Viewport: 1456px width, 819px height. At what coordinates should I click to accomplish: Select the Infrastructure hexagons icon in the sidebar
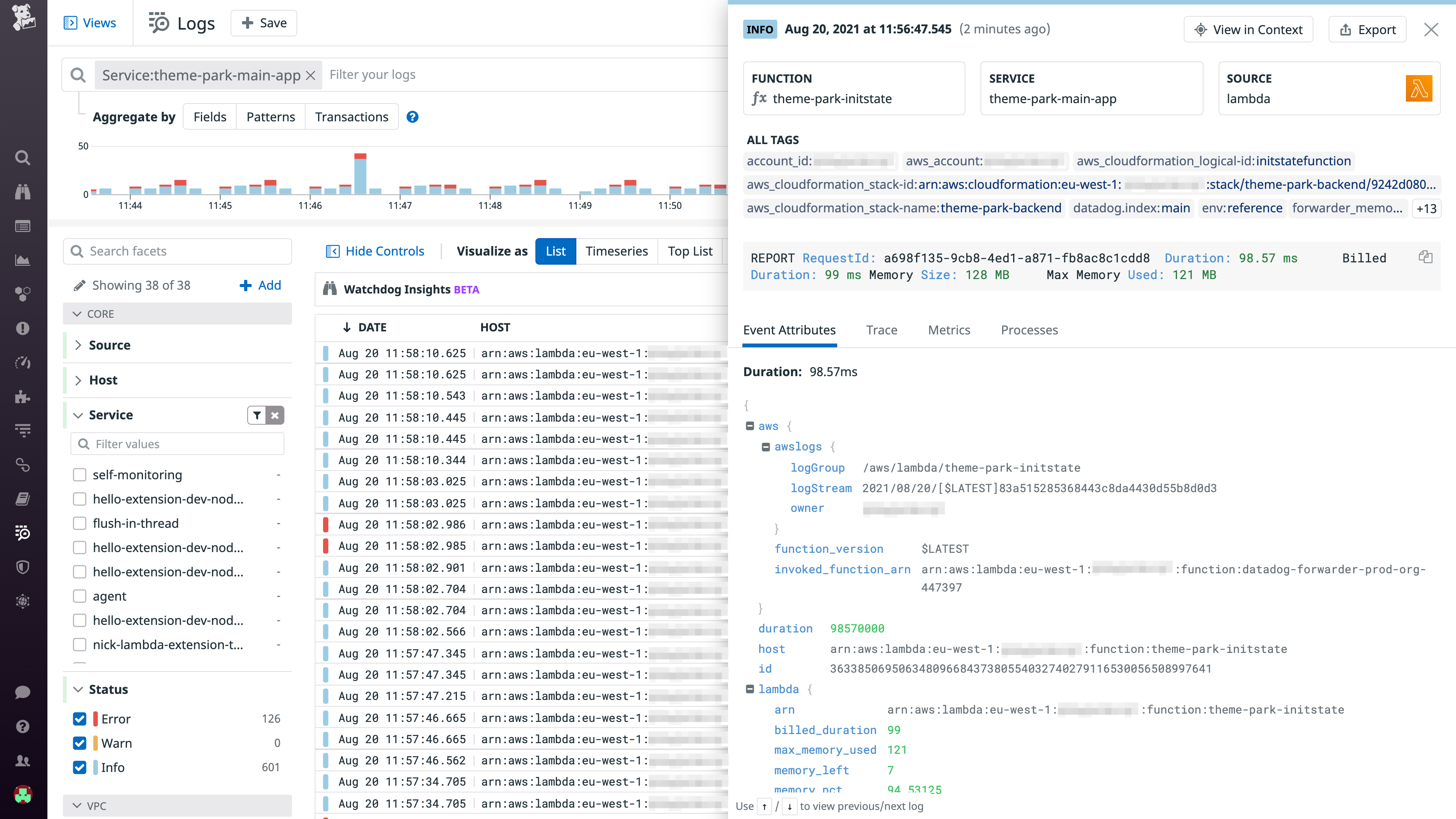[23, 293]
